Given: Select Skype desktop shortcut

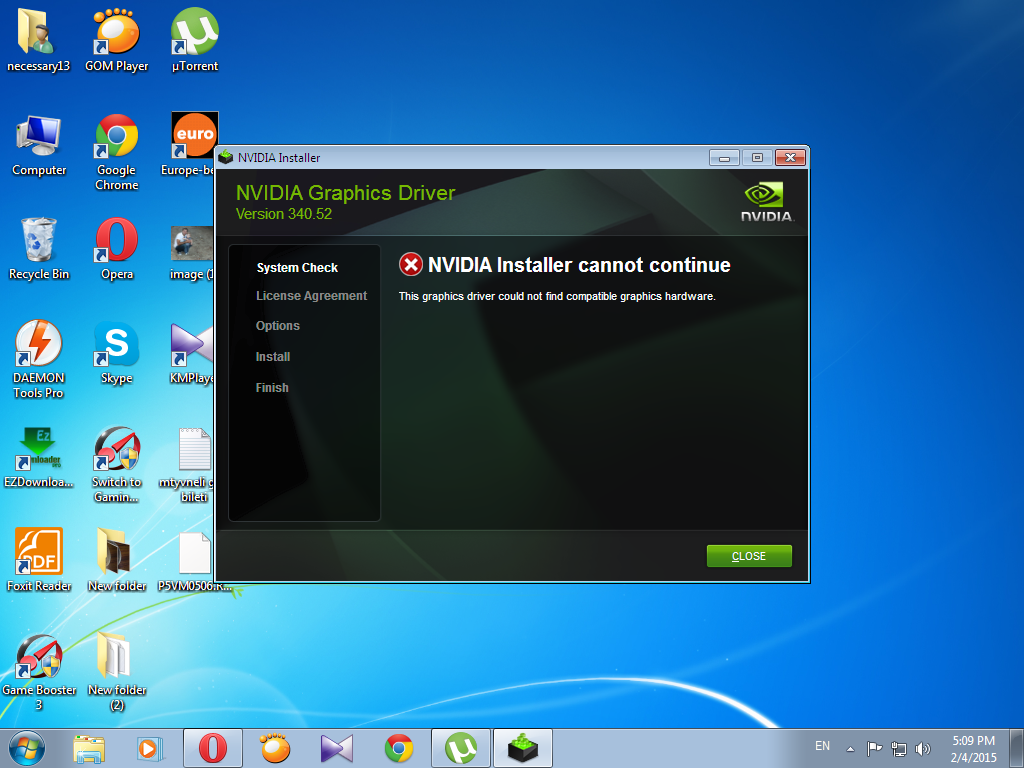Looking at the screenshot, I should pyautogui.click(x=117, y=353).
